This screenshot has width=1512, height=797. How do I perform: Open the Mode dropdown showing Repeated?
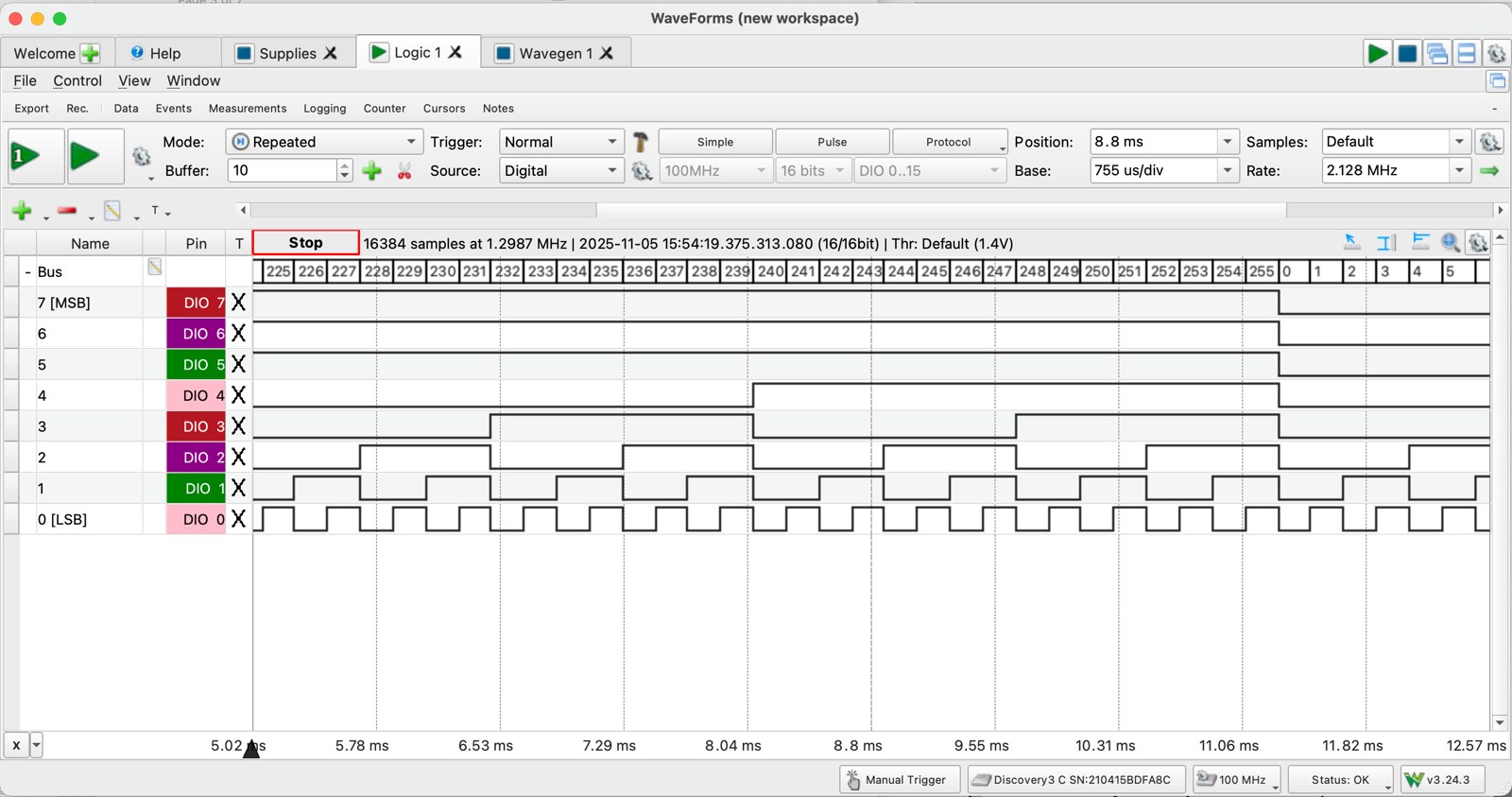pyautogui.click(x=324, y=142)
